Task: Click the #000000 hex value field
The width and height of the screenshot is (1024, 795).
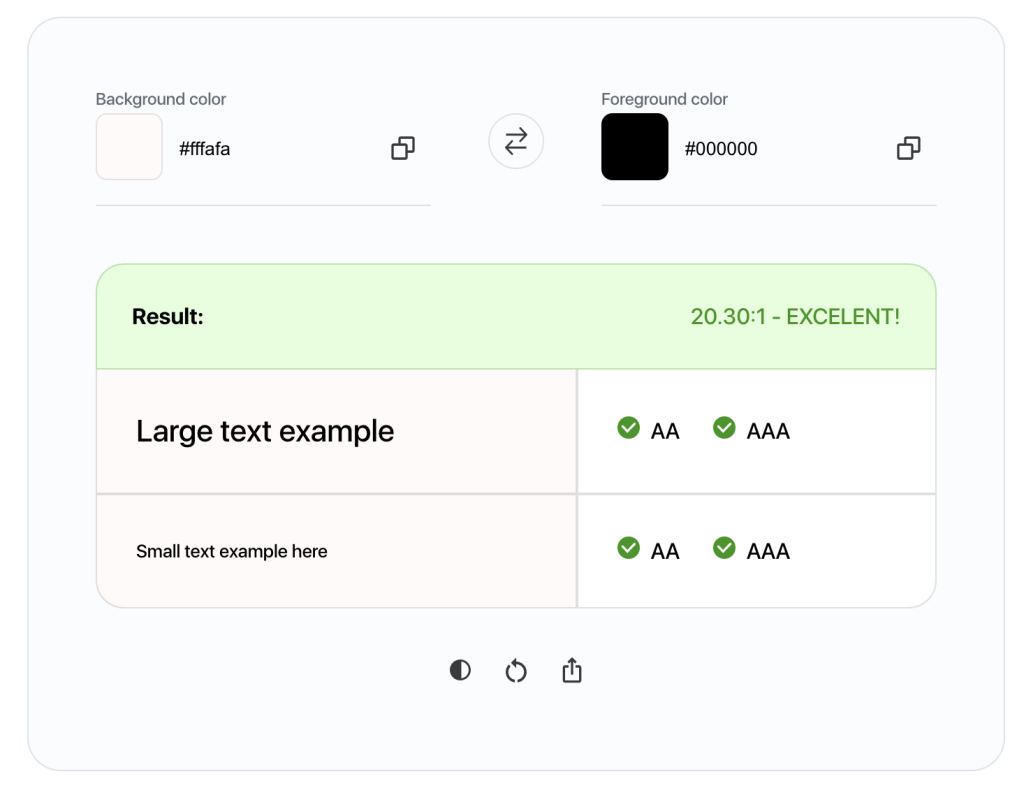Action: (721, 148)
